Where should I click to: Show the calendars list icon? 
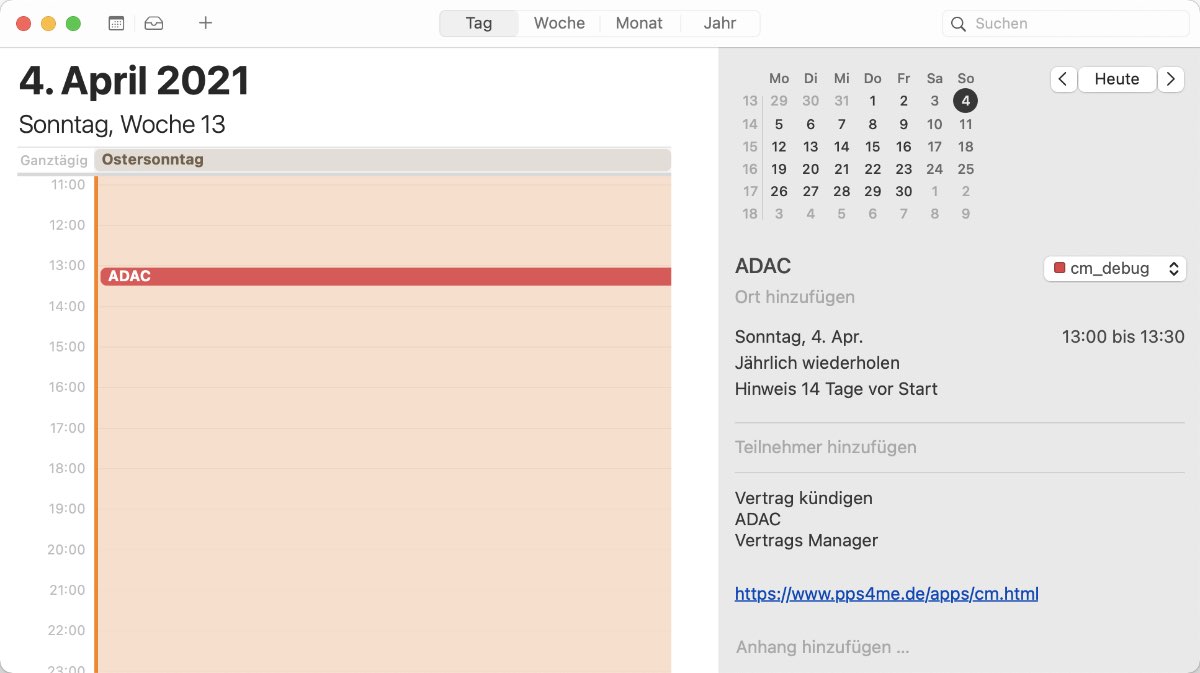tap(116, 23)
